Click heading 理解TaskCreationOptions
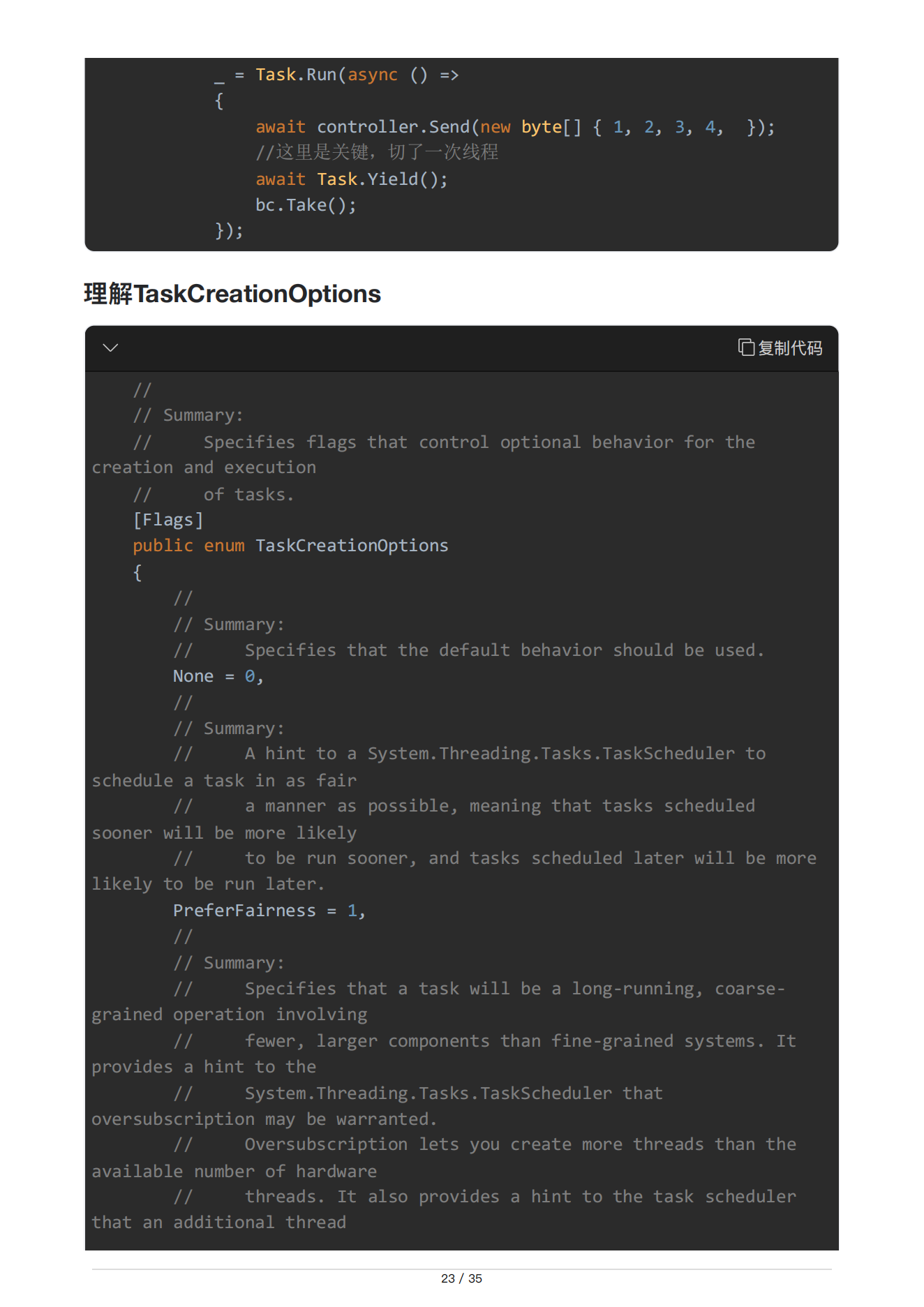 point(232,294)
